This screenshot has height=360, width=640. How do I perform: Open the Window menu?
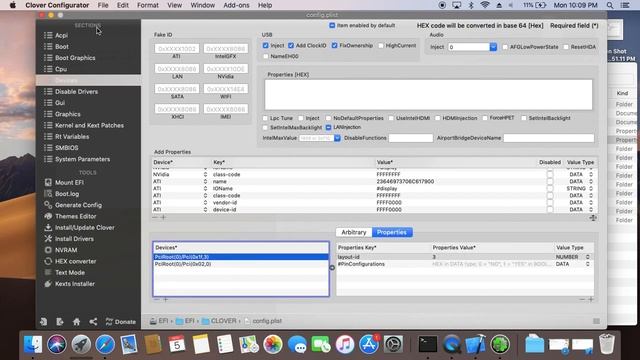click(202, 5)
